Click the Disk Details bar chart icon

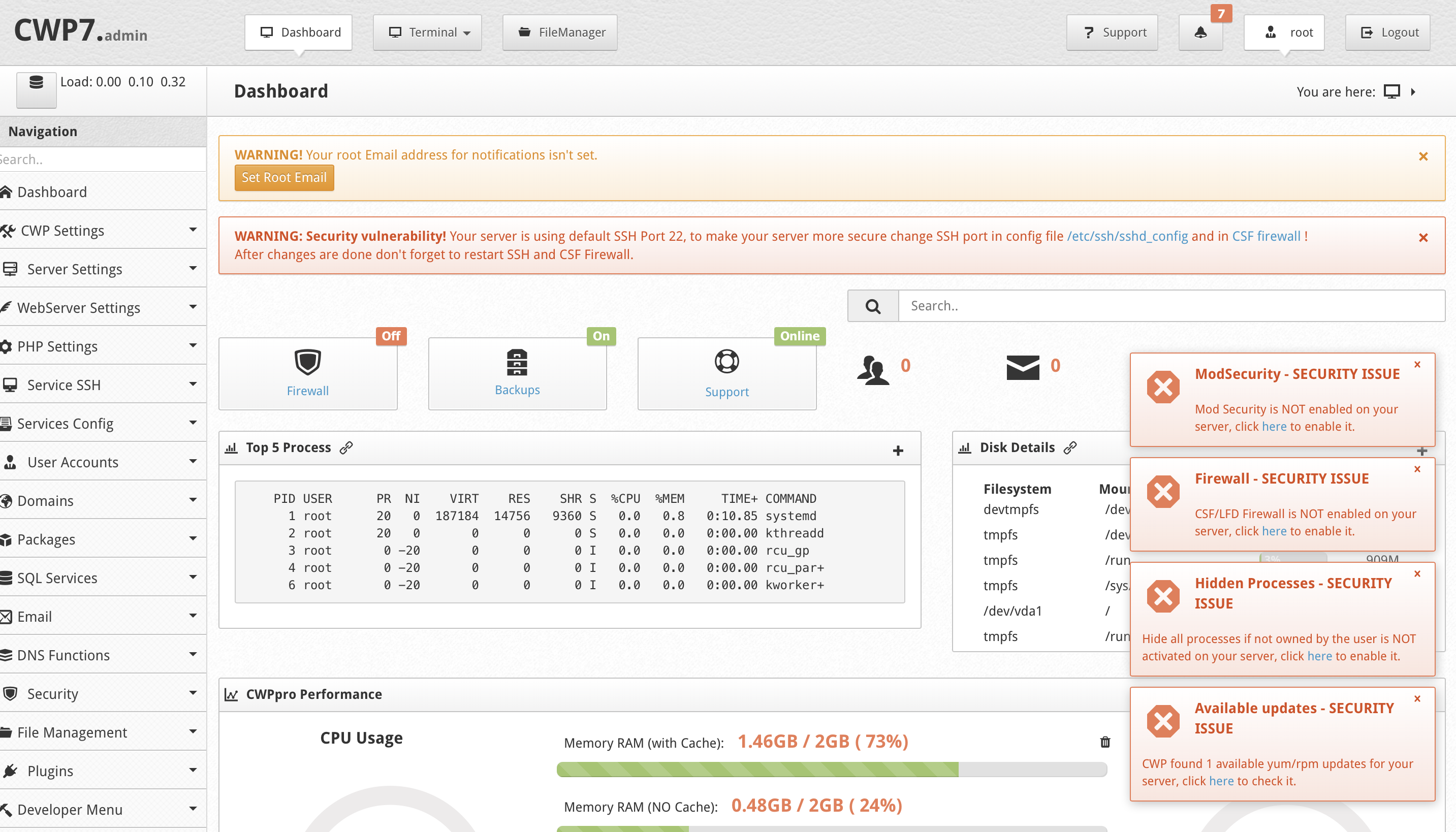coord(965,448)
